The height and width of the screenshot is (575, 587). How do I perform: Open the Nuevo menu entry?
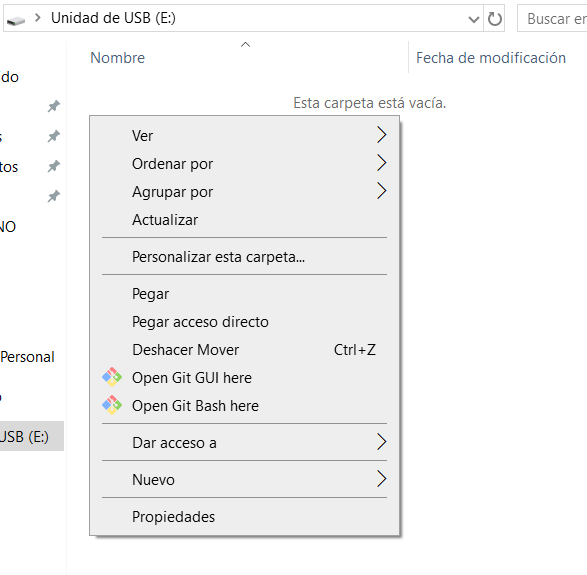[244, 480]
